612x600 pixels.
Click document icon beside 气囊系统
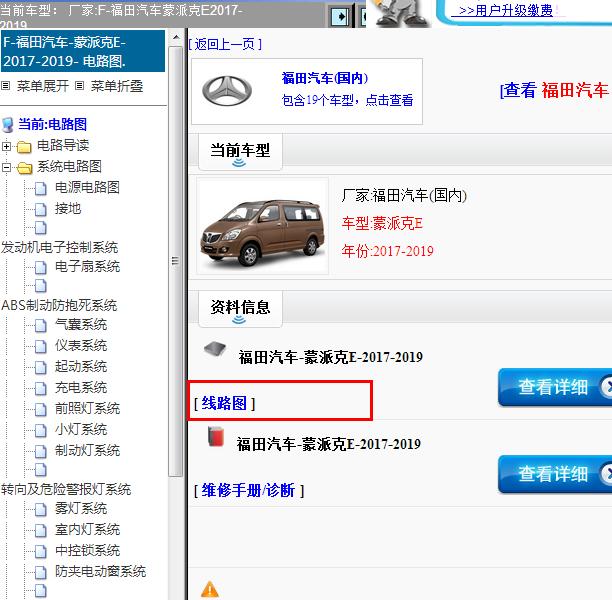pos(41,325)
